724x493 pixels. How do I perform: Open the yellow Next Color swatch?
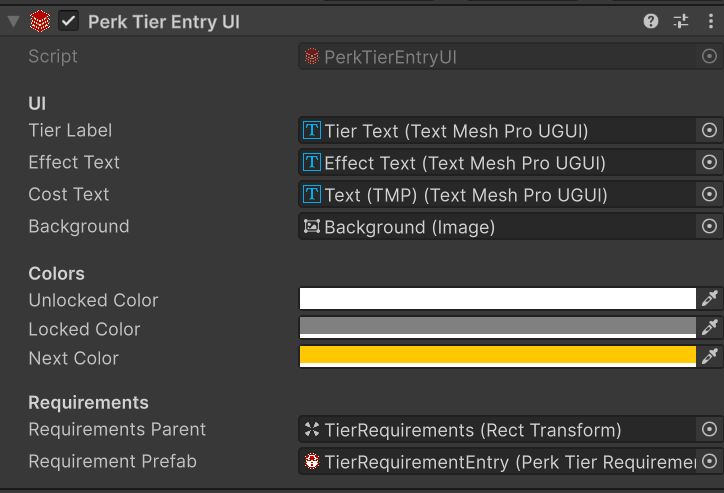pyautogui.click(x=497, y=356)
